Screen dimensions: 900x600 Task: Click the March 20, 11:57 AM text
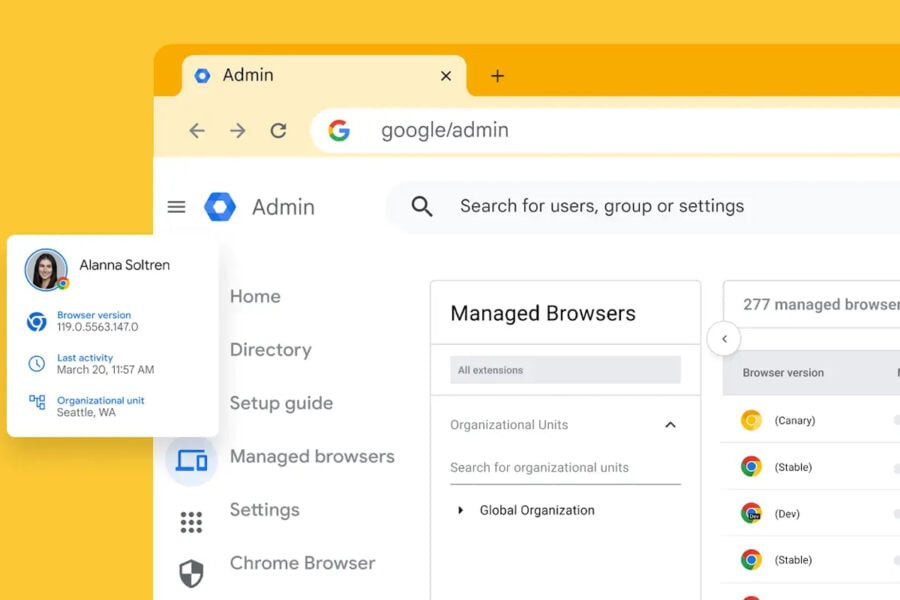click(106, 370)
